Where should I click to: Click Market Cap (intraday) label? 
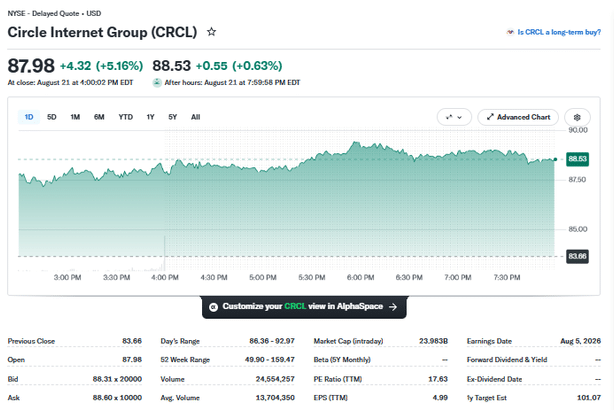(x=348, y=341)
